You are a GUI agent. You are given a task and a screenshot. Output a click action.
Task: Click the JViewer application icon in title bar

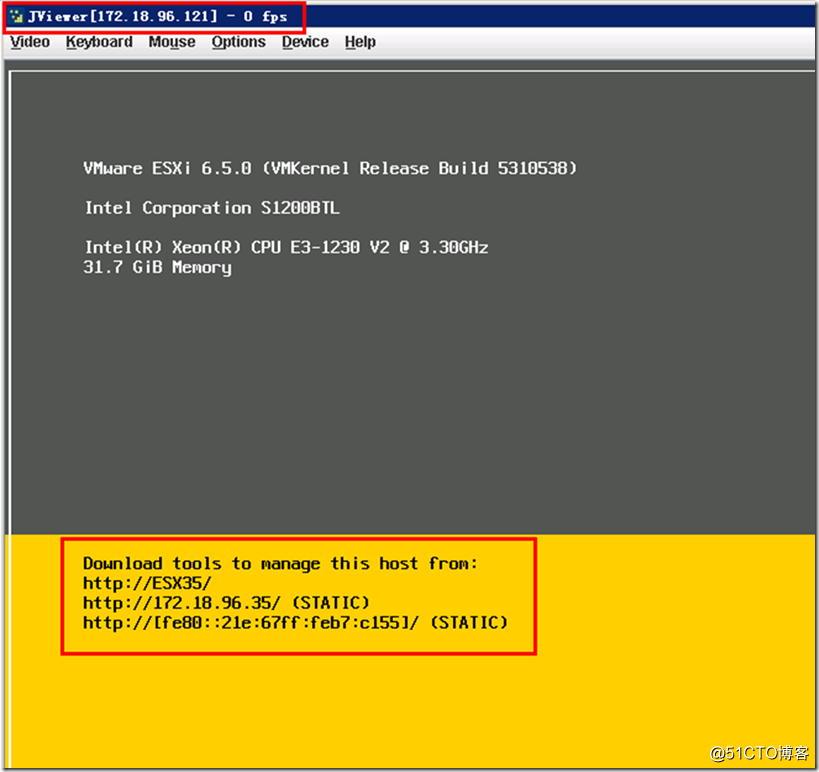(16, 16)
